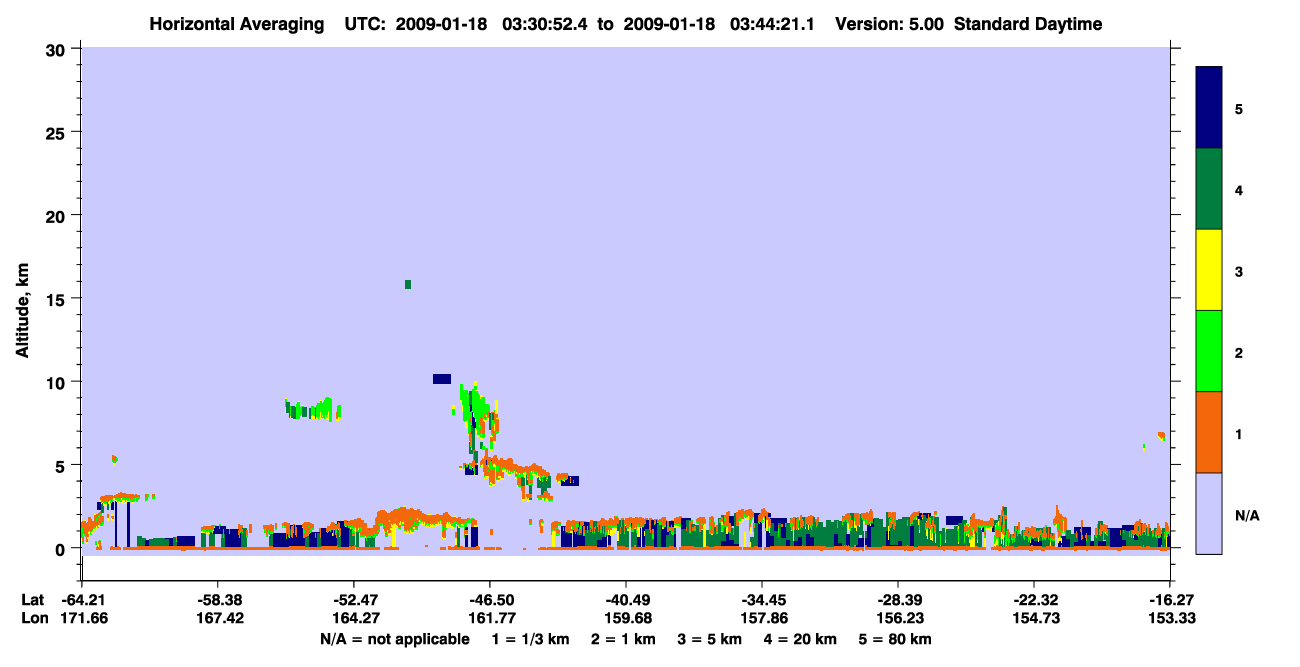Click the altitude tick label 20
Image resolution: width=1300 pixels, height=667 pixels.
click(58, 215)
